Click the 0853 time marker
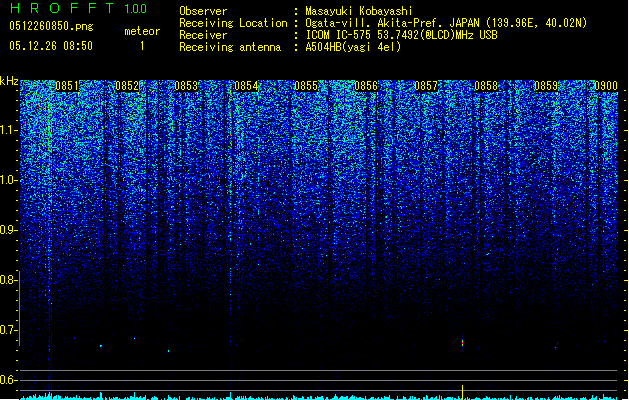 pos(186,86)
